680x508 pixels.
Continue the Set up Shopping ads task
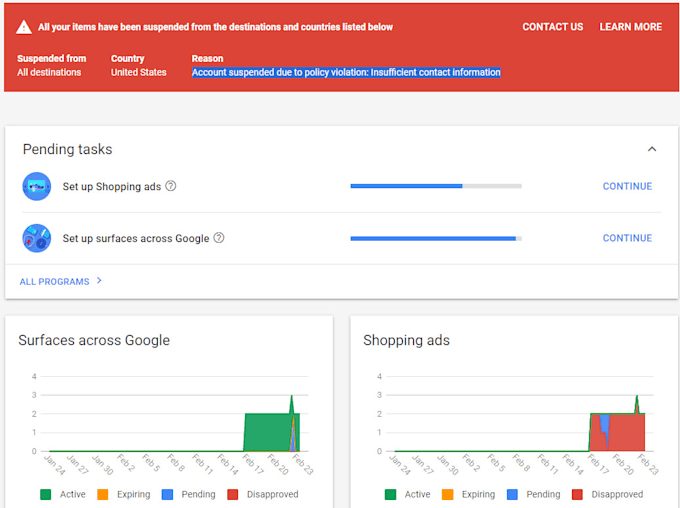pyautogui.click(x=627, y=186)
